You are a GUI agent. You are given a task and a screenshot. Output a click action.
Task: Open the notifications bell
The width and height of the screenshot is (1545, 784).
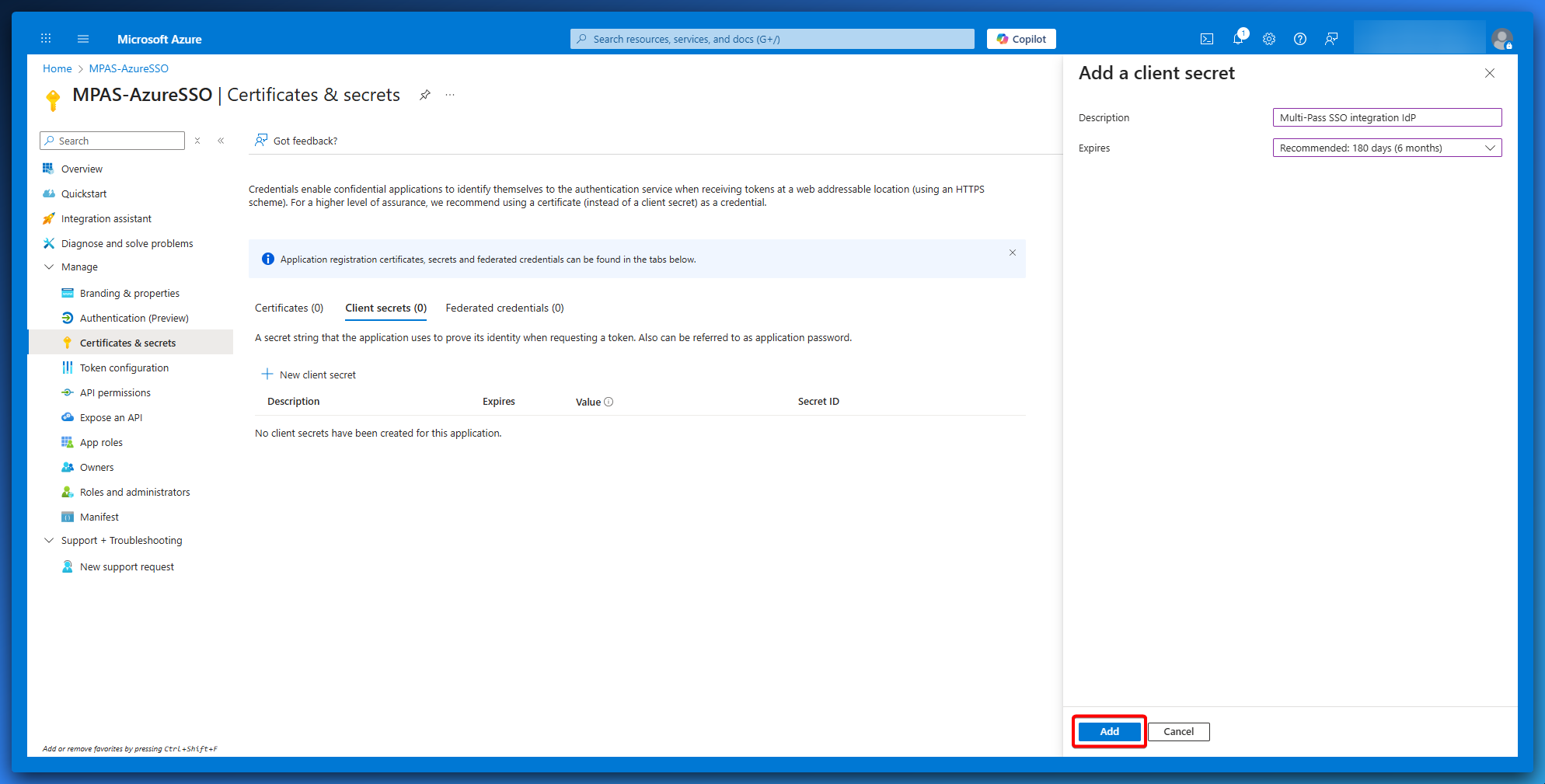[1238, 38]
